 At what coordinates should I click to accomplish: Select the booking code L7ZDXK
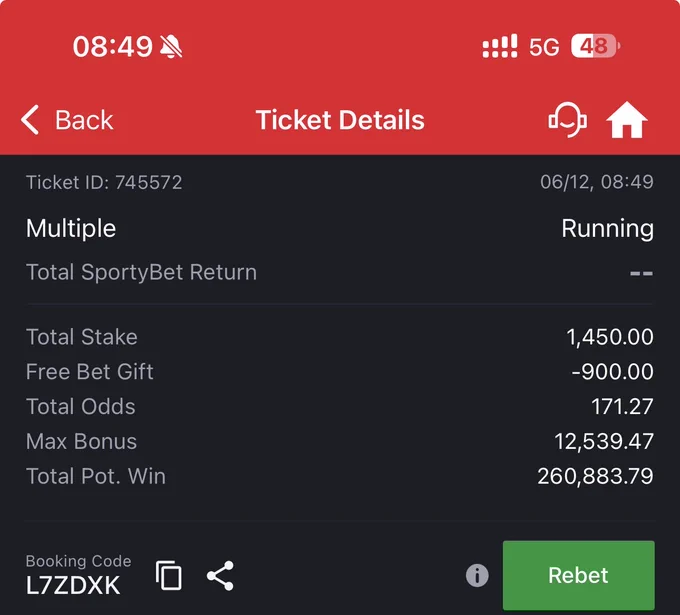point(73,585)
